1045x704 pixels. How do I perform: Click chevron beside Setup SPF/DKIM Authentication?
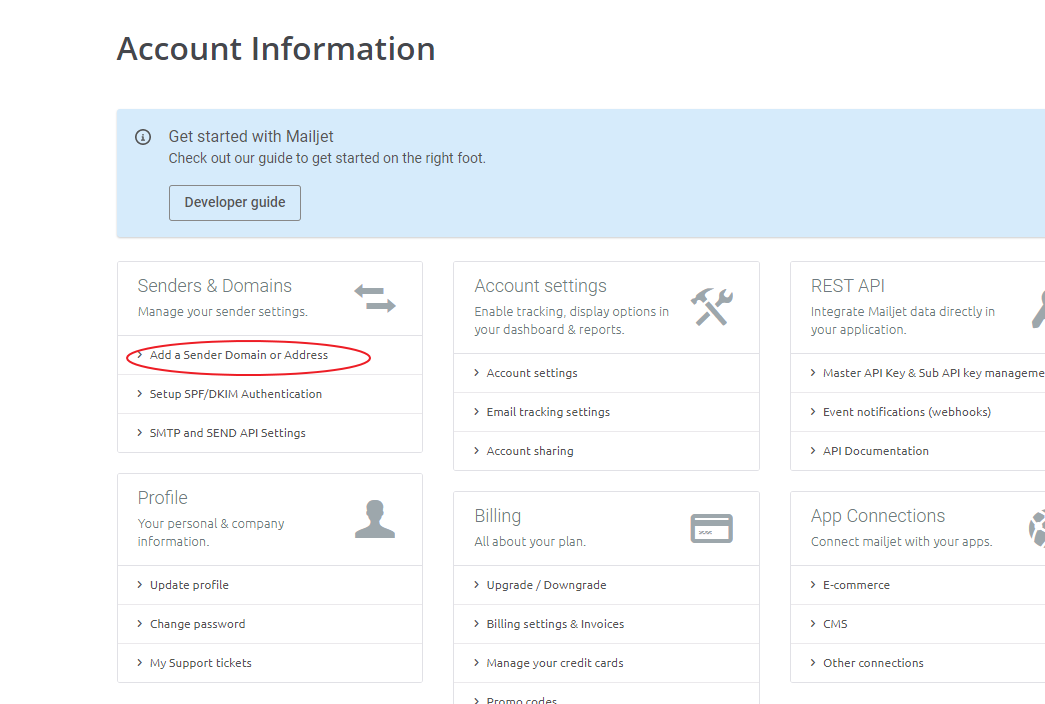coord(139,394)
